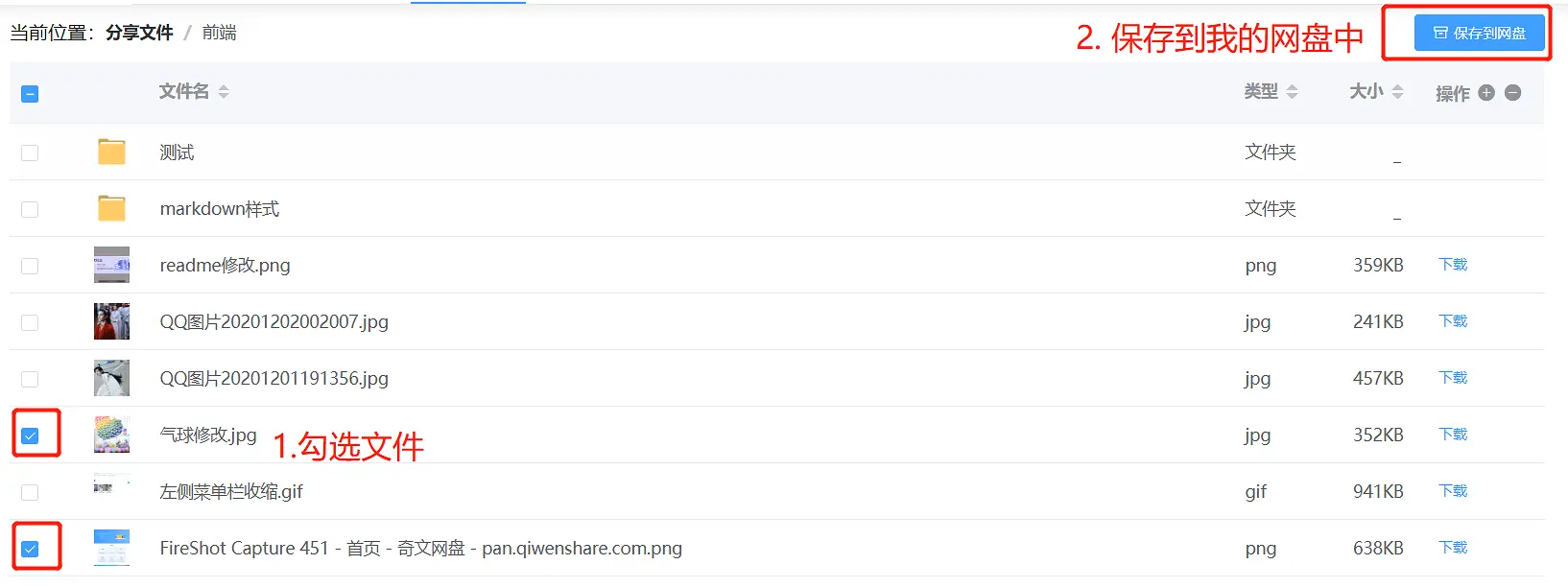Toggle the select-all checkbox in header
The width and height of the screenshot is (1568, 588).
point(30,94)
